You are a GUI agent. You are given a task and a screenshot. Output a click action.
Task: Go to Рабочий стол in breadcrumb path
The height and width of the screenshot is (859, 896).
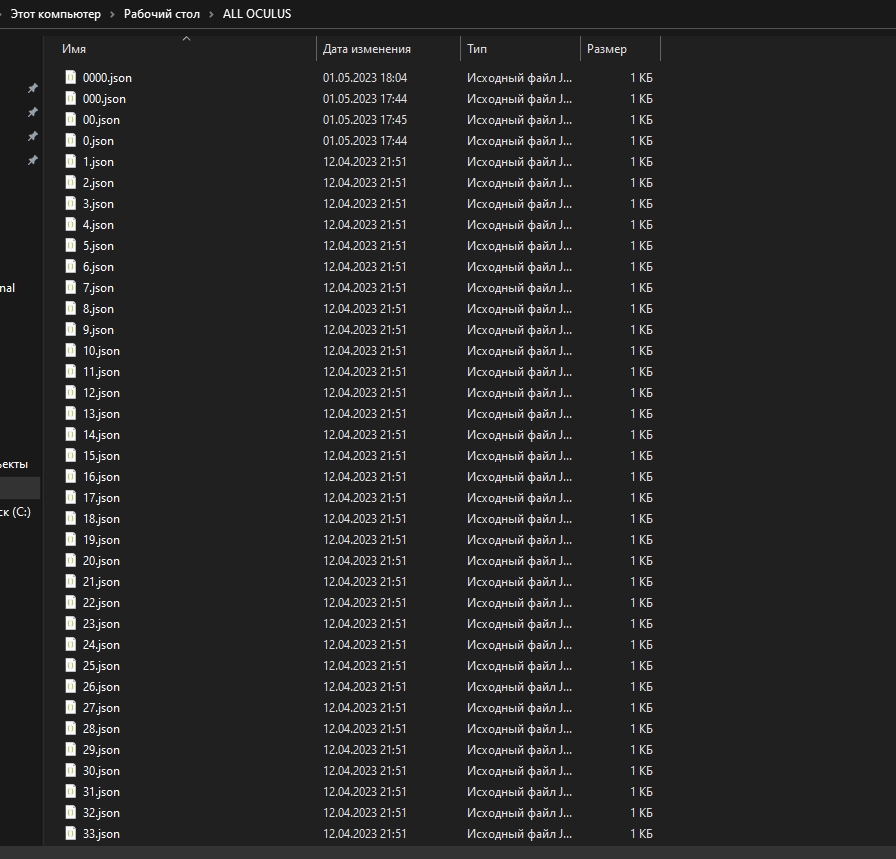161,14
